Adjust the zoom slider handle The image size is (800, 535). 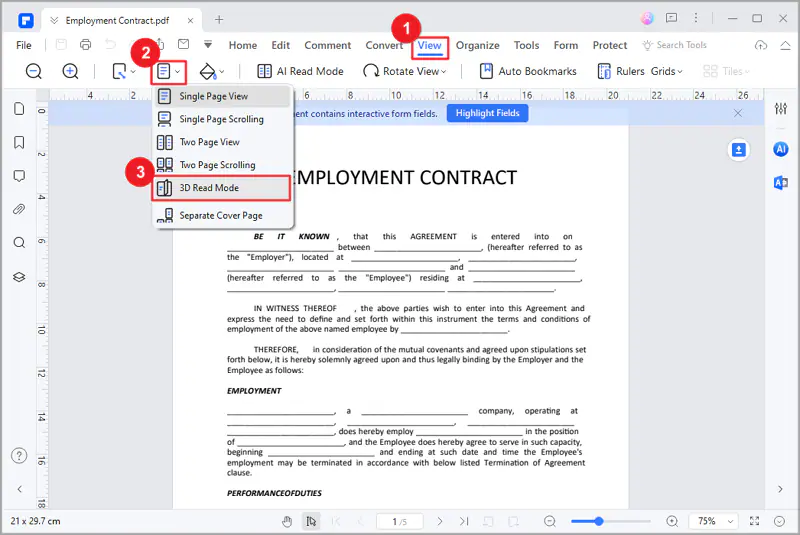pyautogui.click(x=599, y=521)
